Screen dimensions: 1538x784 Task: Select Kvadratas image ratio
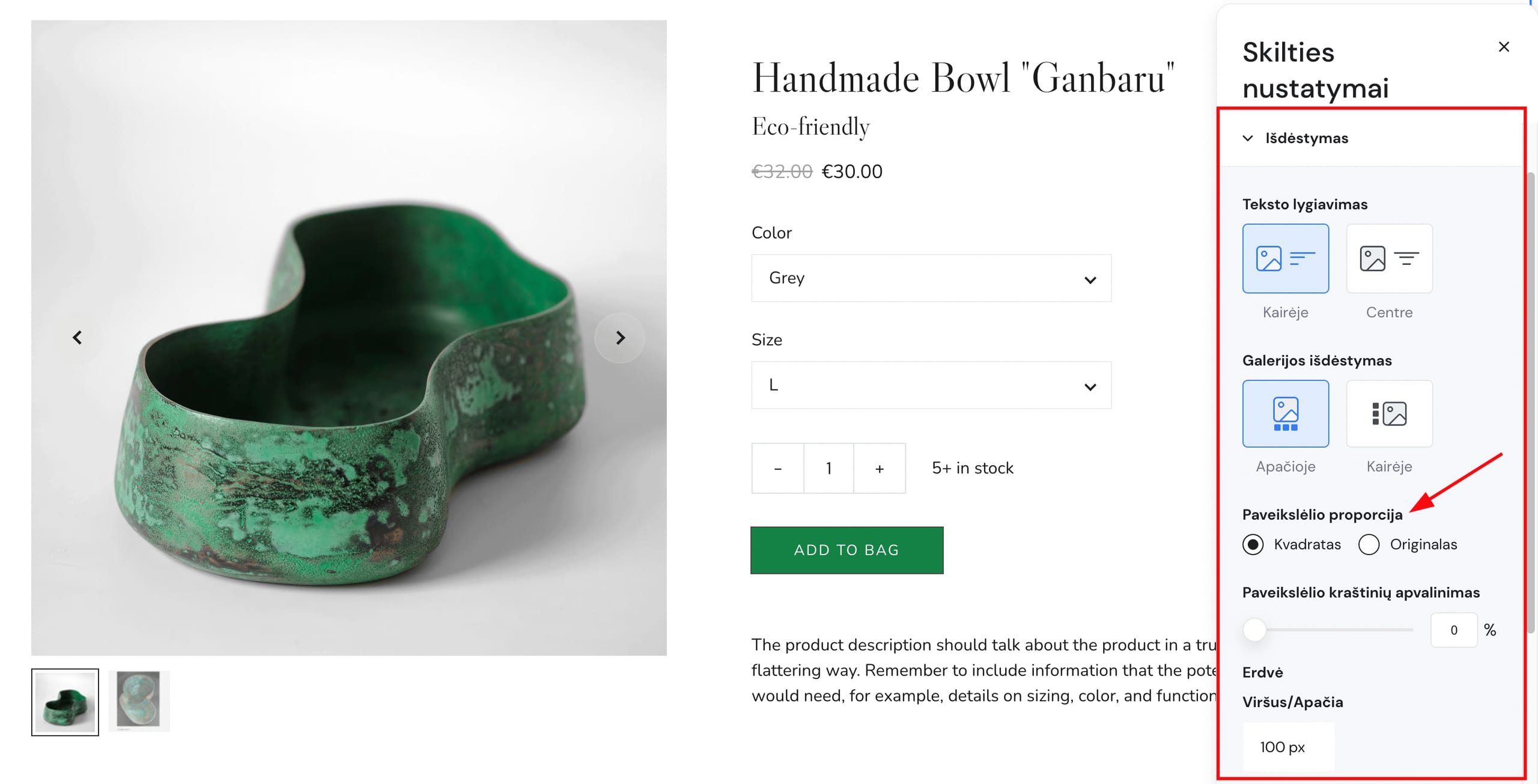(x=1253, y=544)
